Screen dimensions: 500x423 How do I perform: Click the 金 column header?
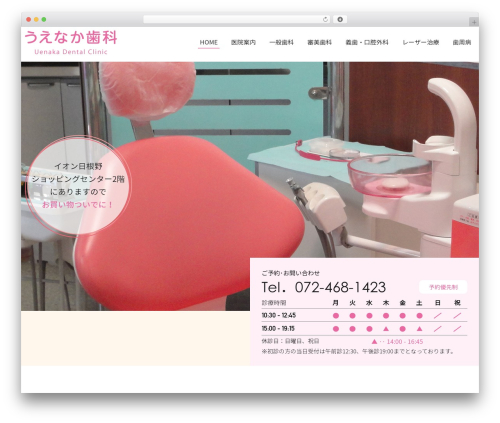tap(403, 303)
